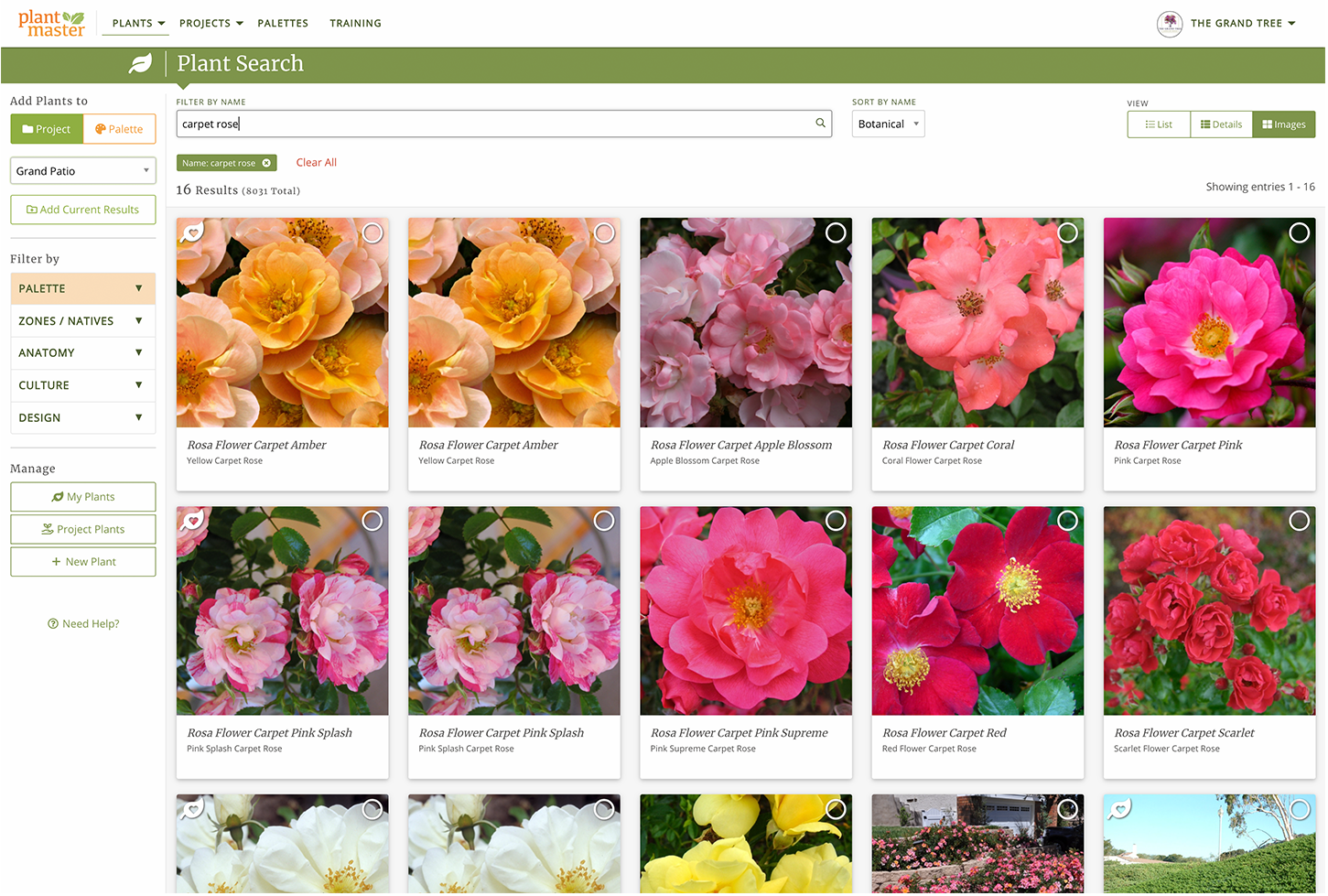
Task: Click 'Coral Flower Carpet Rose' common name
Action: click(x=932, y=461)
